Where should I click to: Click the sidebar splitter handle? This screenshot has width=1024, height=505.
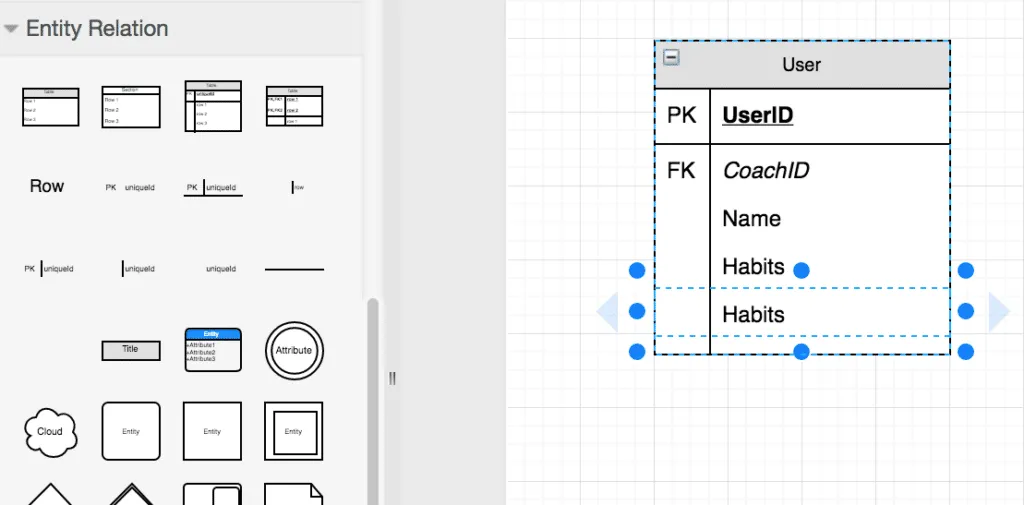pos(393,378)
